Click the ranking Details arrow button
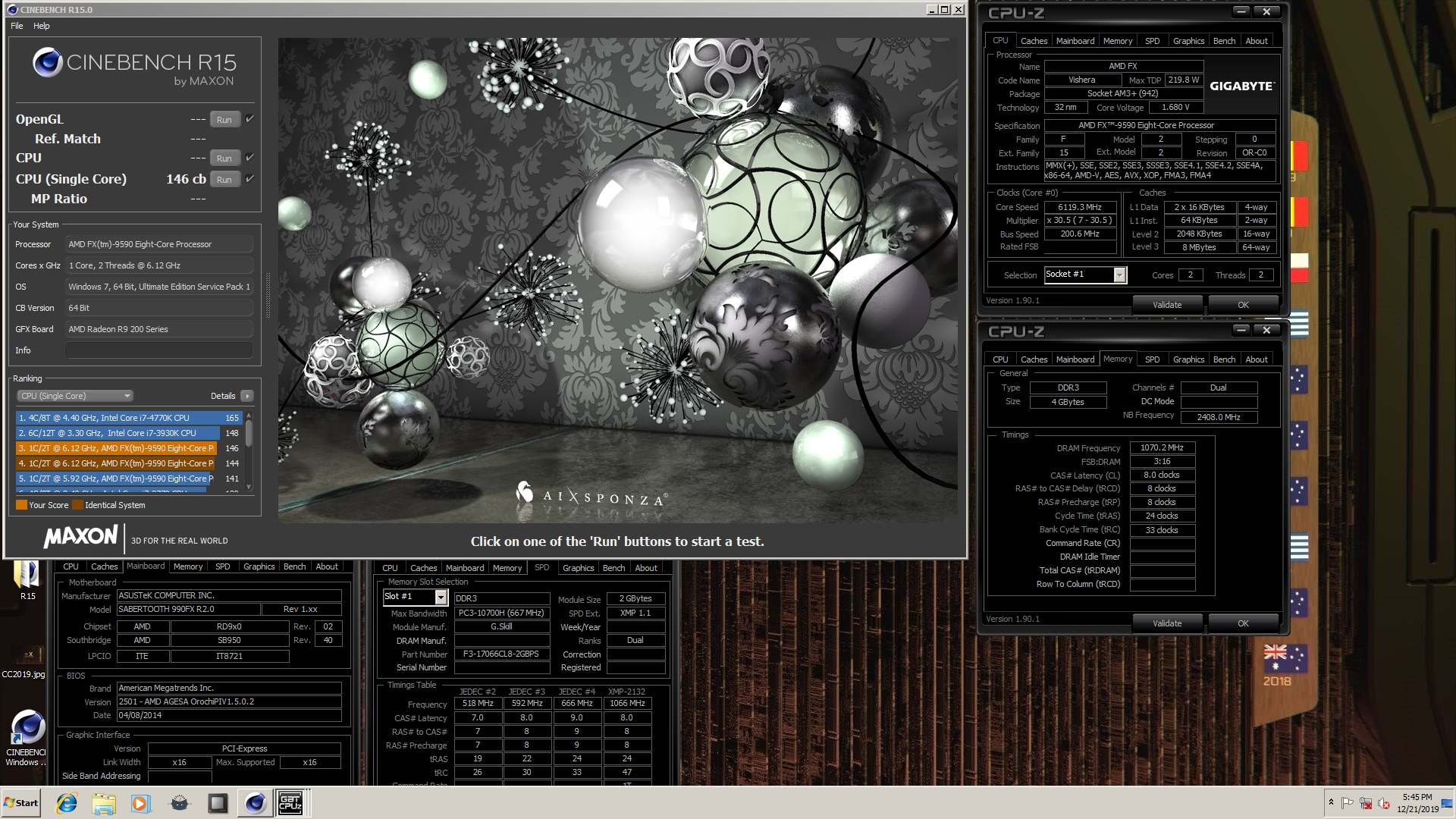The width and height of the screenshot is (1456, 819). 247,396
